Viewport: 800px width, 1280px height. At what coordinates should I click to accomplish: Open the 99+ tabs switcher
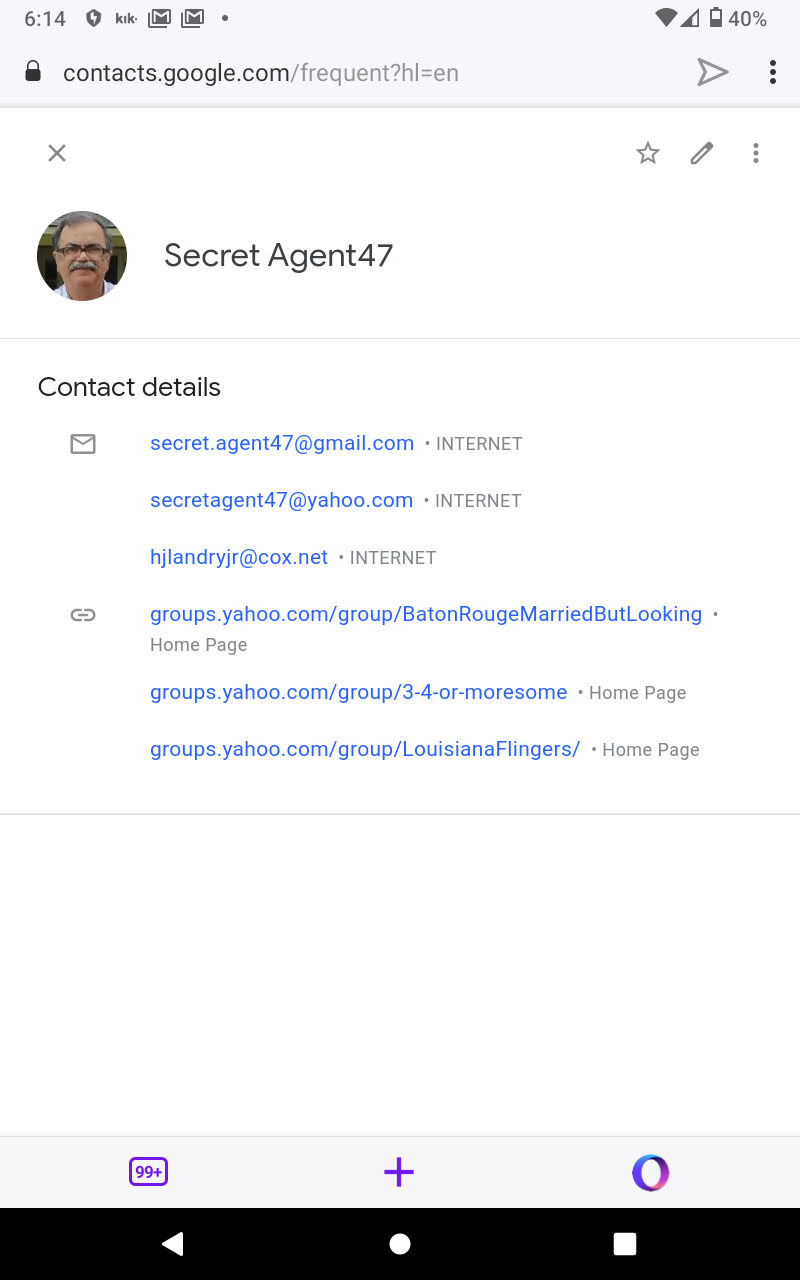pos(148,1172)
